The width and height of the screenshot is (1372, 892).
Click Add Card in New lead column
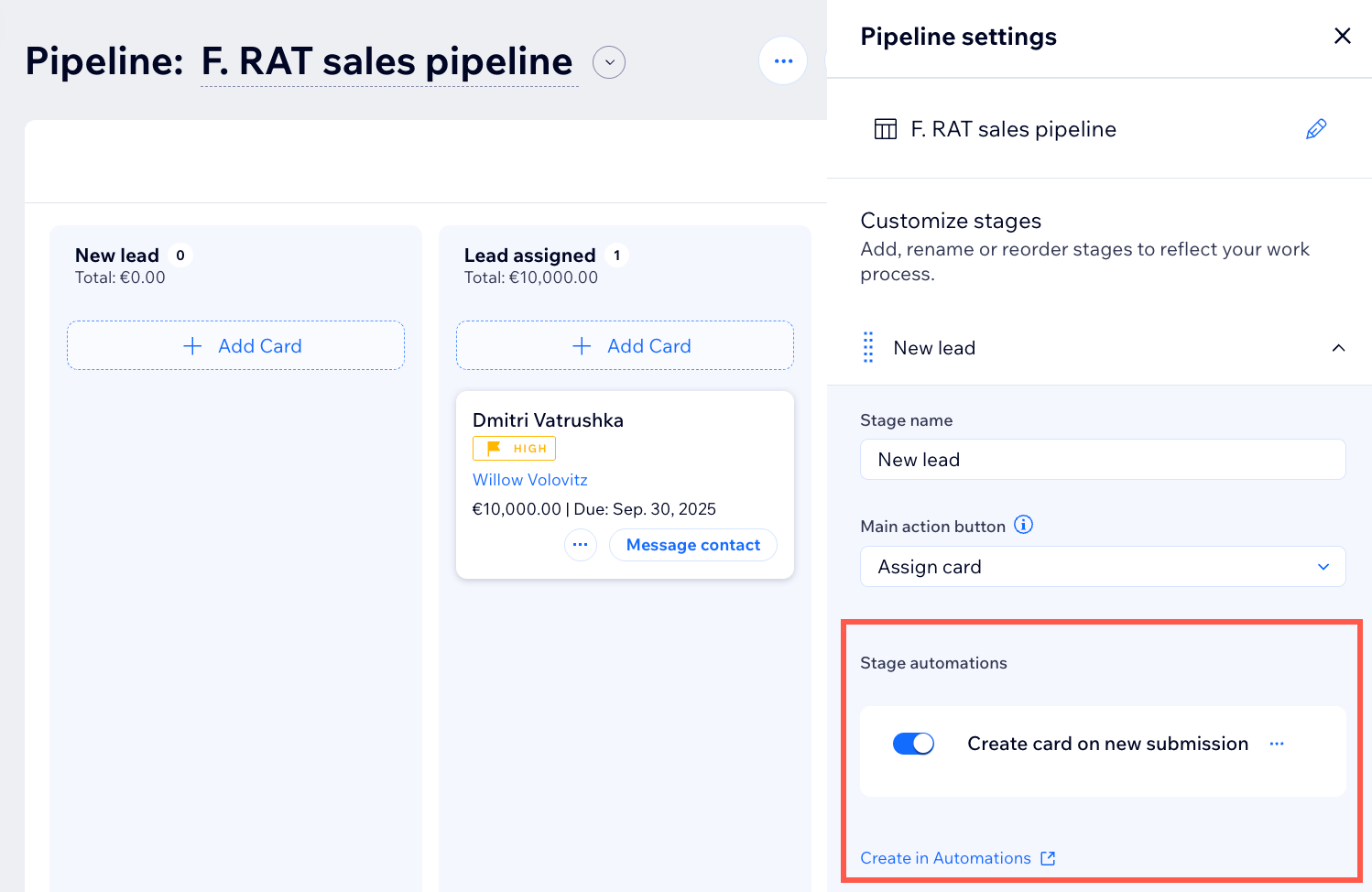(x=235, y=346)
